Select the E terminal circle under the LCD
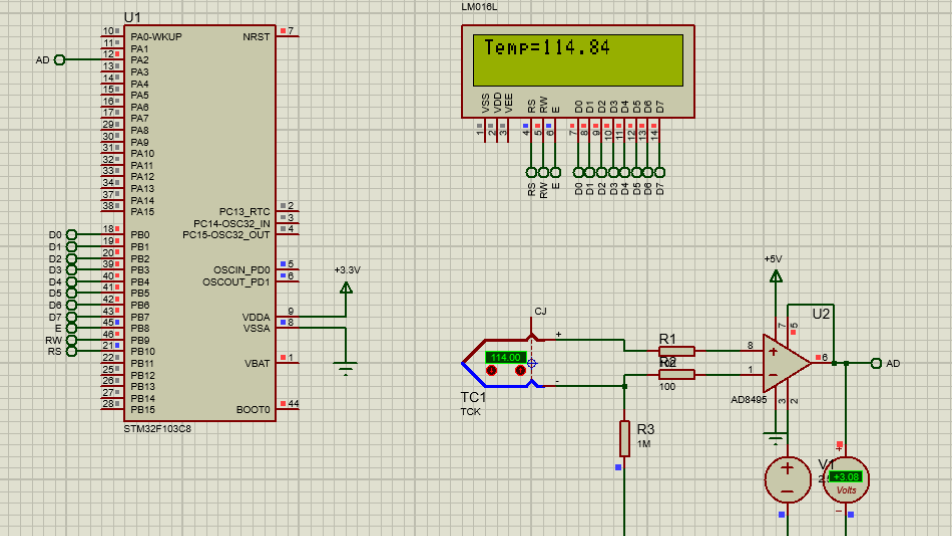The width and height of the screenshot is (952, 536). coord(555,172)
